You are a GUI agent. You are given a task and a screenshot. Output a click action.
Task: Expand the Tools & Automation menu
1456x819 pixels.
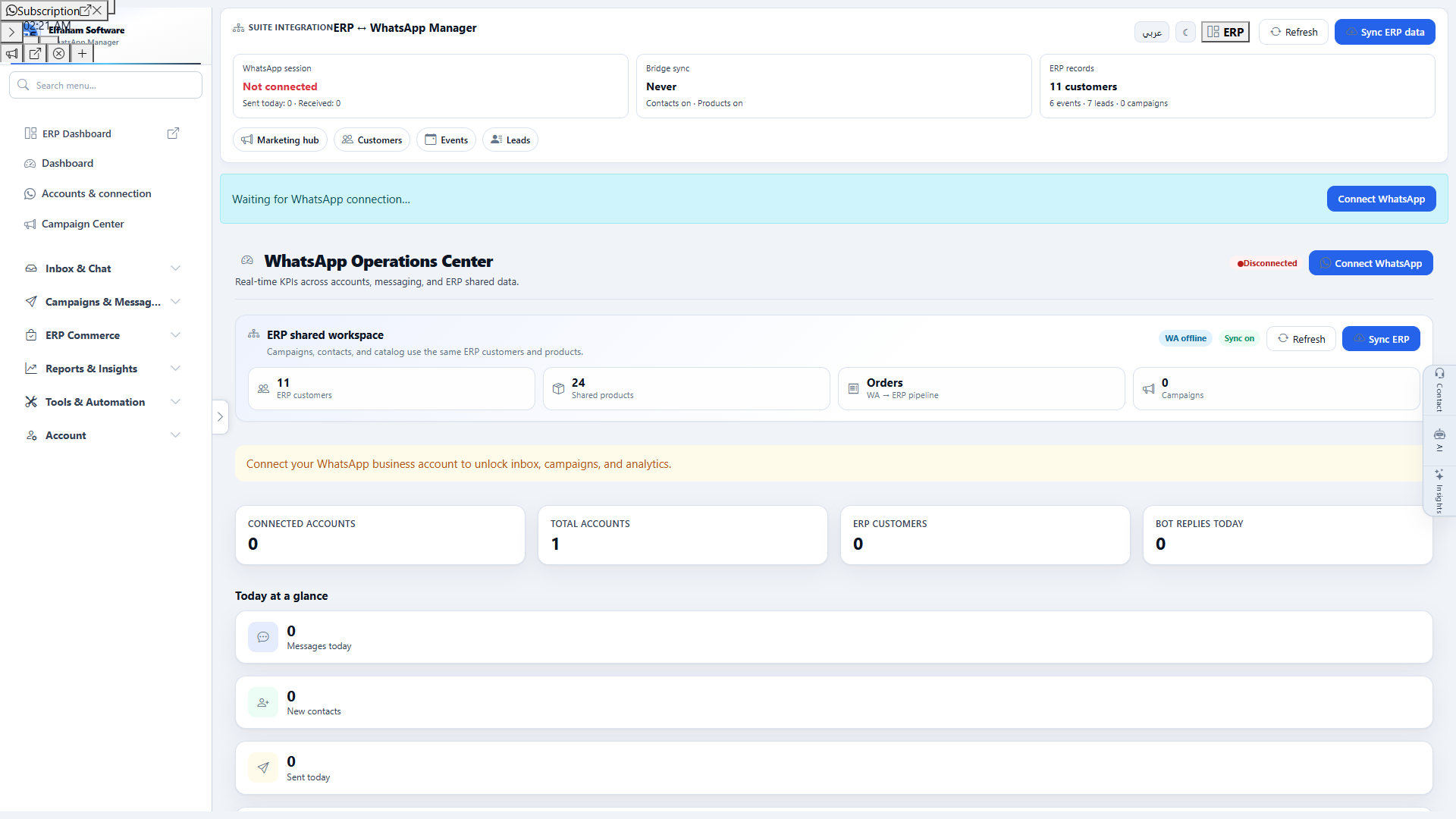tap(102, 402)
